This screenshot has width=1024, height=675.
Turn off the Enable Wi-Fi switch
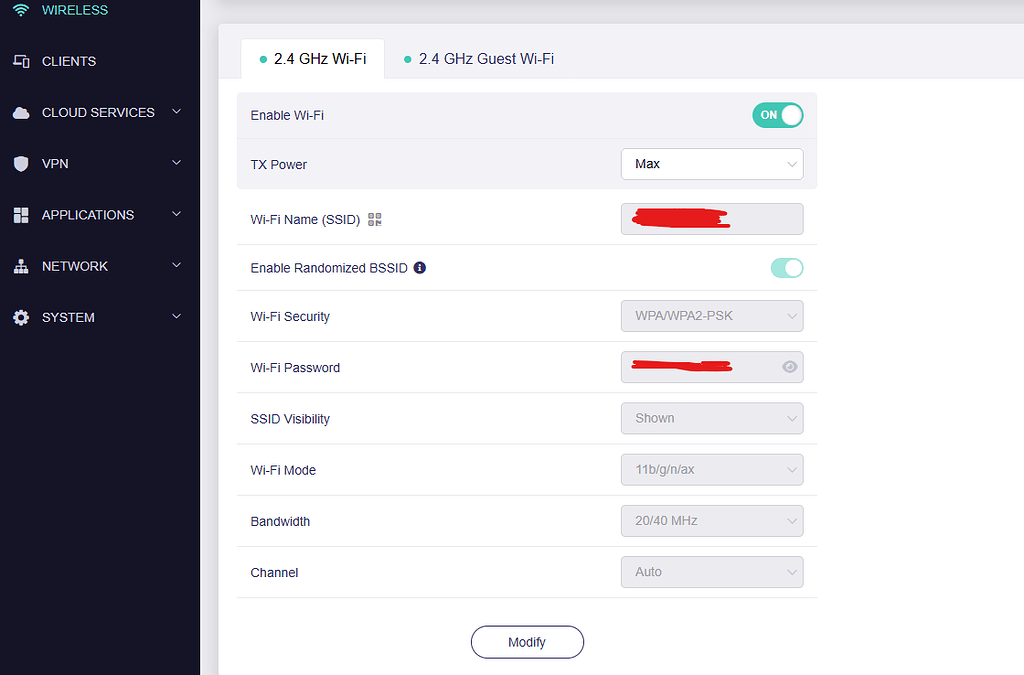(777, 115)
